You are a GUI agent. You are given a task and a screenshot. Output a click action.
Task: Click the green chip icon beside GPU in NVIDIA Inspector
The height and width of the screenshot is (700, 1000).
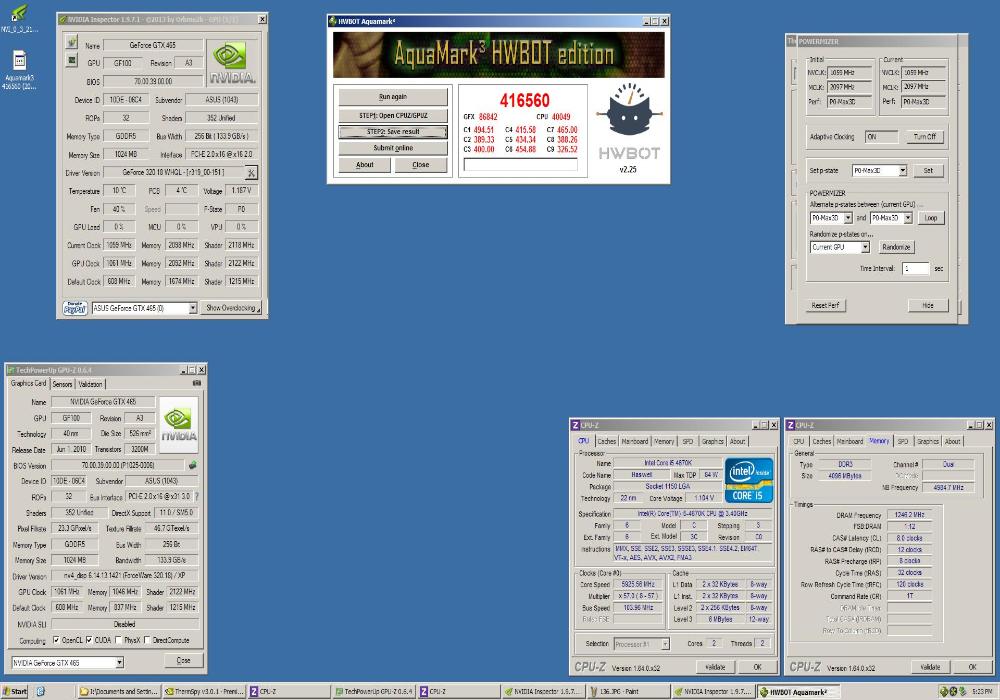click(71, 61)
